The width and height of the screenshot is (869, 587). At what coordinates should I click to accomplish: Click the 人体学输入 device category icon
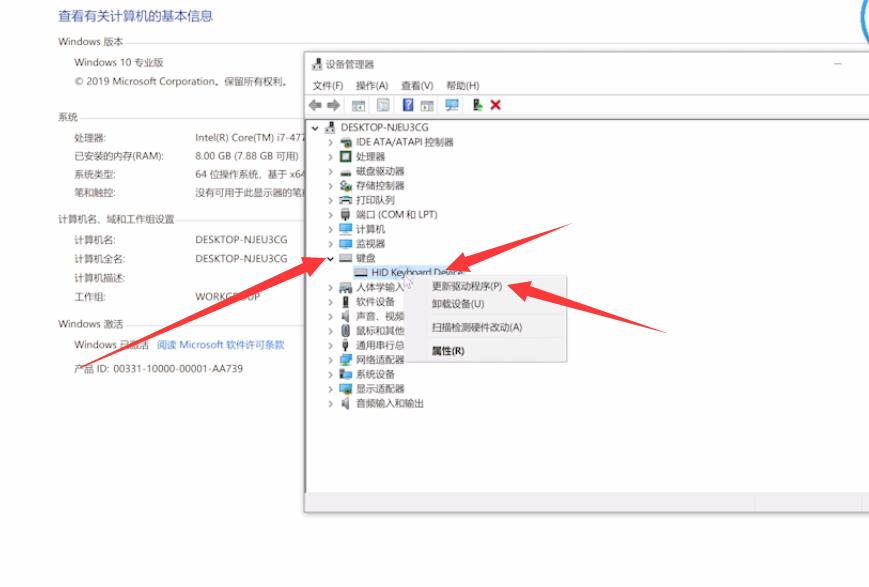coord(345,287)
